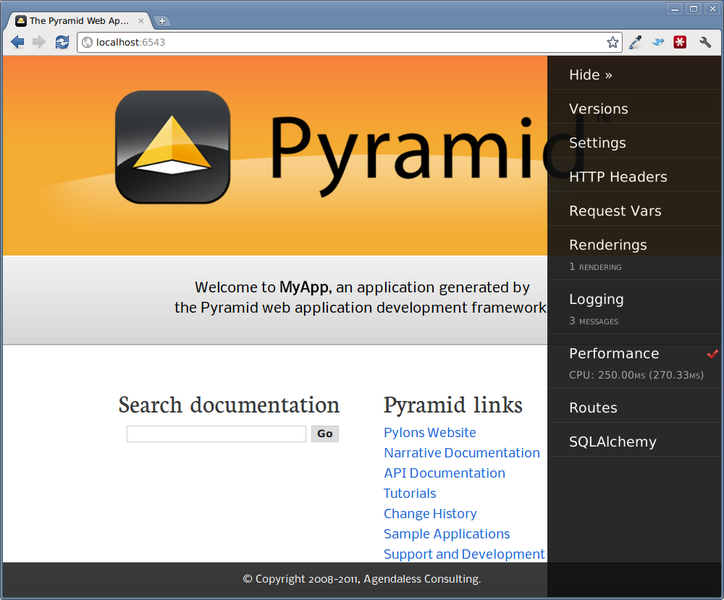
Task: Open the API Documentation link
Action: 444,473
